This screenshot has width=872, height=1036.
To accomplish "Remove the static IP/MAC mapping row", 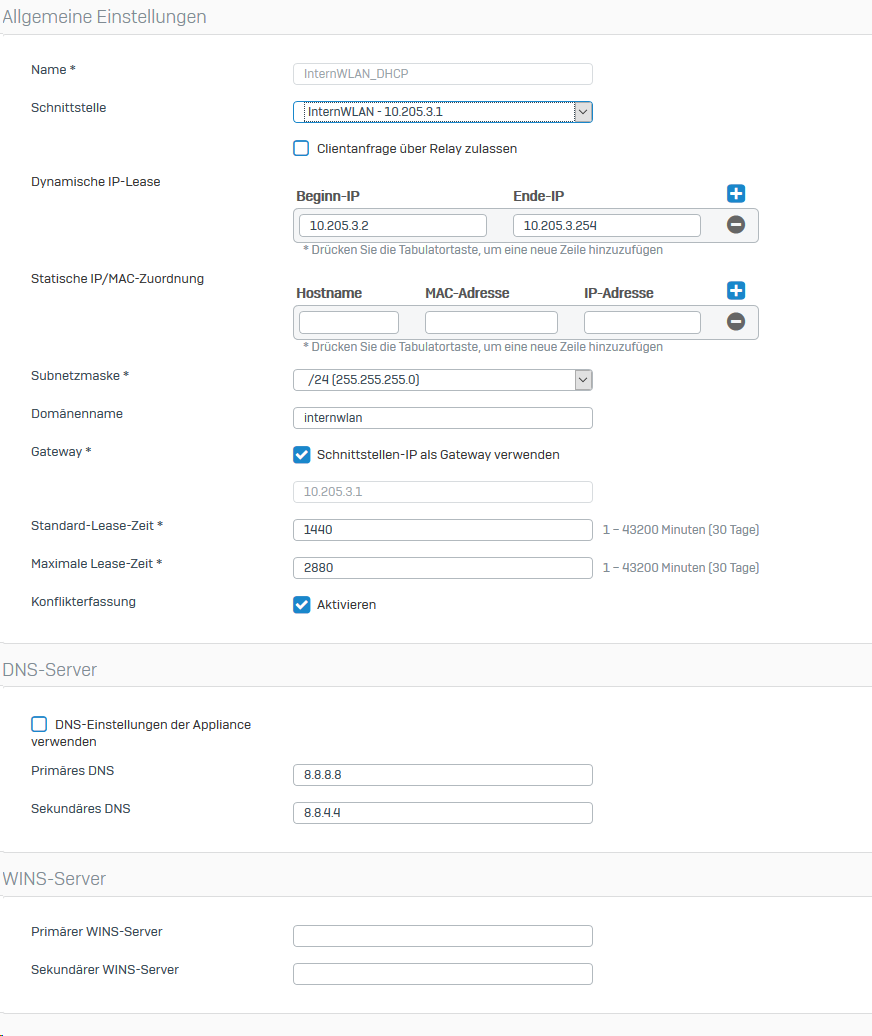I will [x=736, y=322].
